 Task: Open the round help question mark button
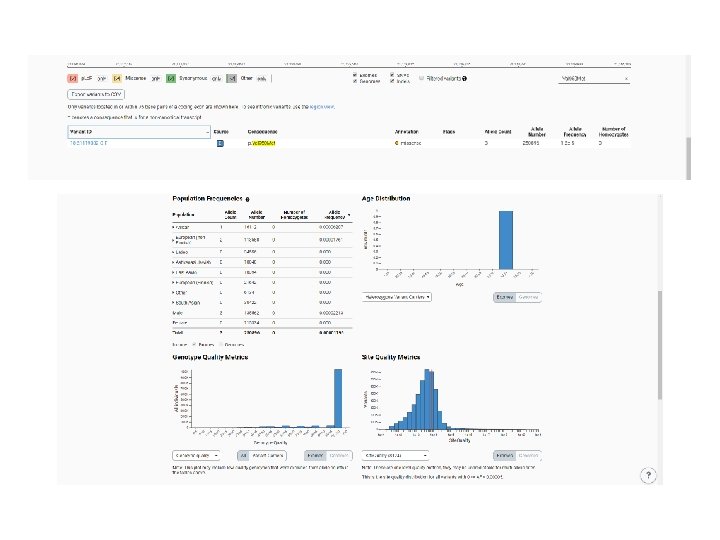pos(648,475)
